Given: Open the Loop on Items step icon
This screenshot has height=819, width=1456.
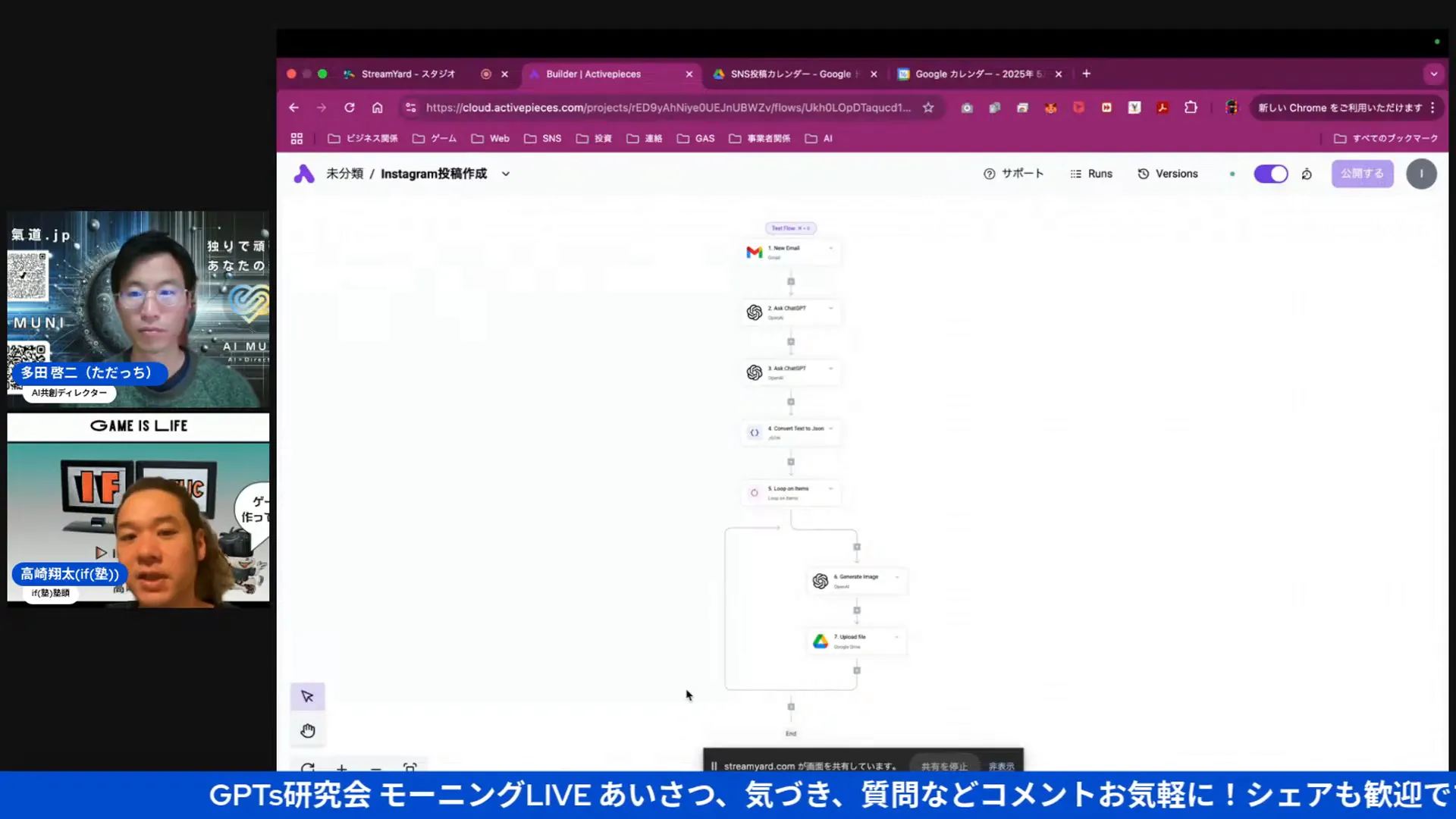Looking at the screenshot, I should 754,493.
